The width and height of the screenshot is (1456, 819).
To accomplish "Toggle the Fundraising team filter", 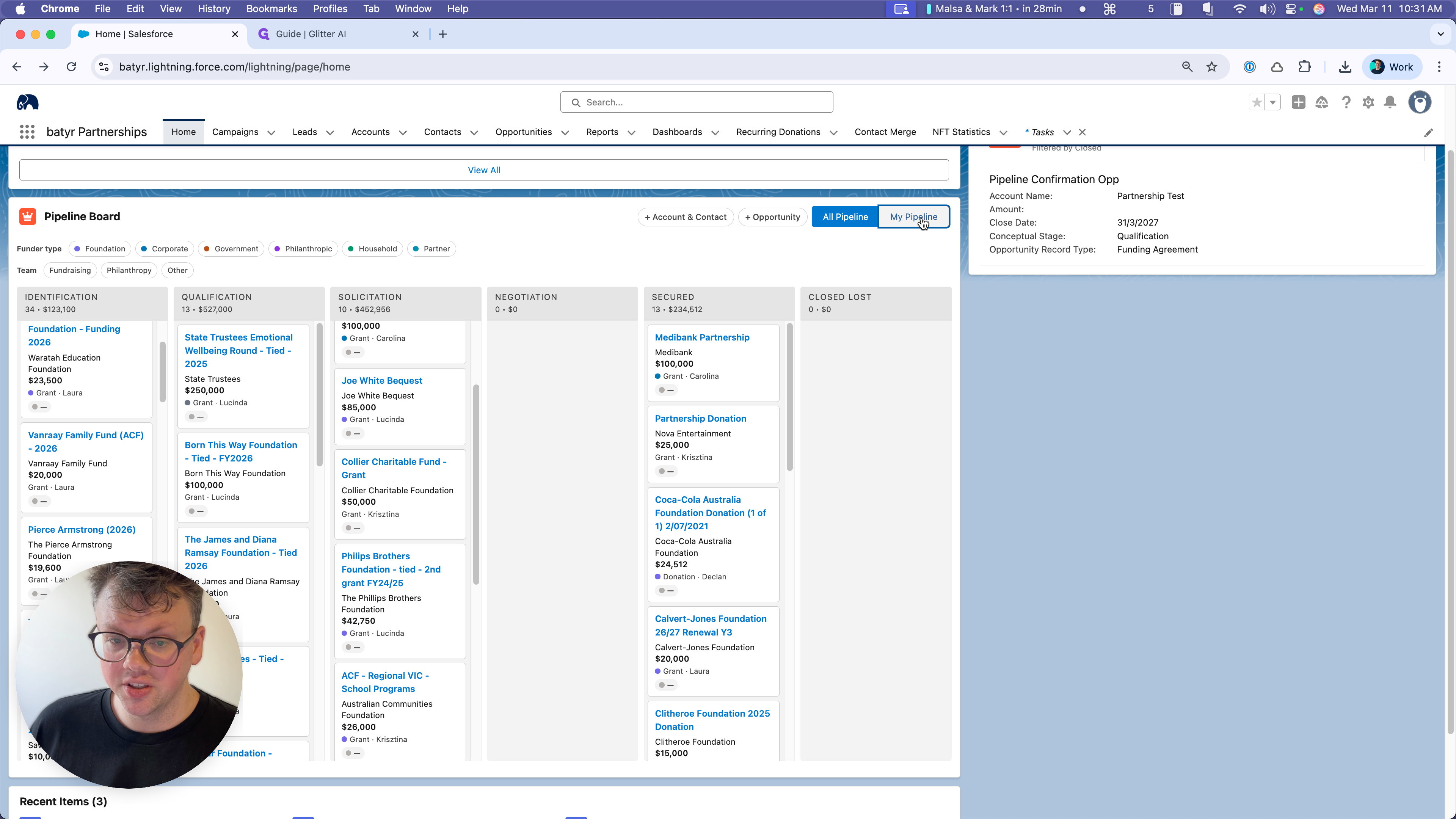I will (70, 270).
